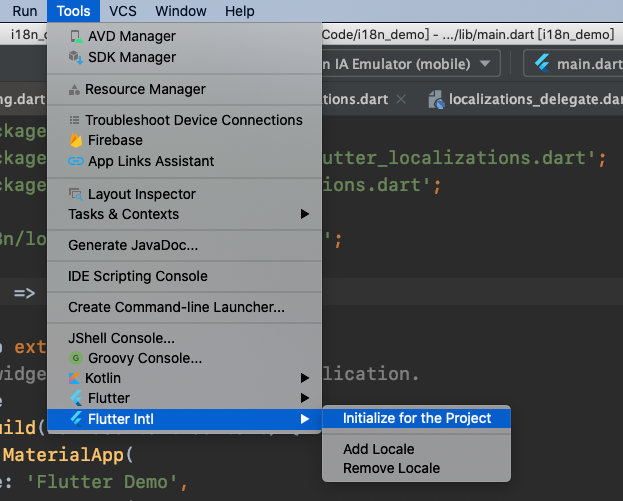Image resolution: width=623 pixels, height=501 pixels.
Task: Expand the Flutter submenu arrow
Action: pos(305,398)
